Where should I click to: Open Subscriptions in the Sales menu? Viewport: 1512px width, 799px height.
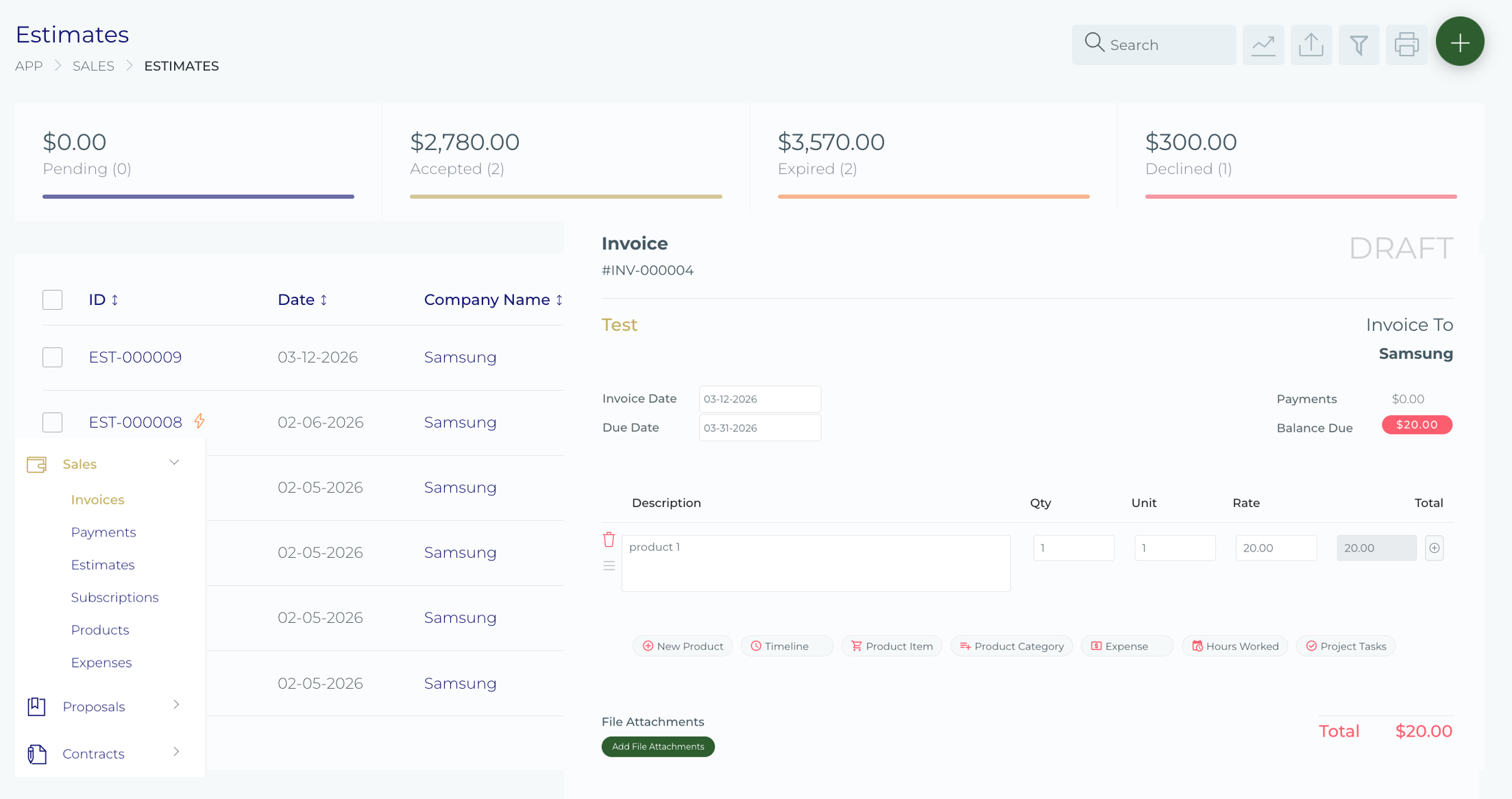tap(114, 598)
